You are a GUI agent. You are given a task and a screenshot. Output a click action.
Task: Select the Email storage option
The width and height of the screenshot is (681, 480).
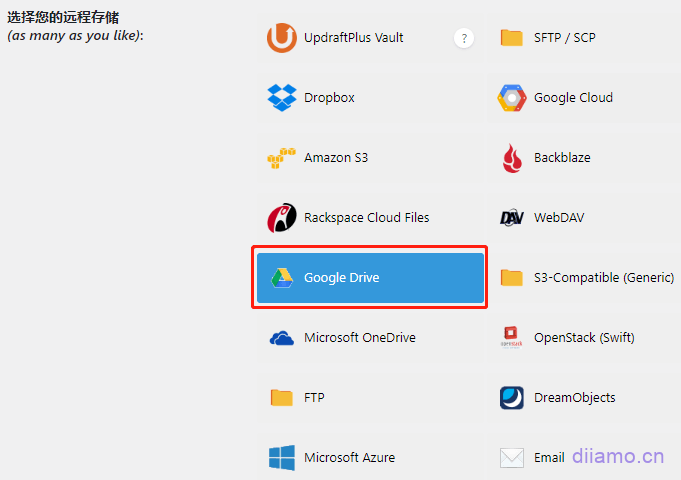tap(549, 458)
